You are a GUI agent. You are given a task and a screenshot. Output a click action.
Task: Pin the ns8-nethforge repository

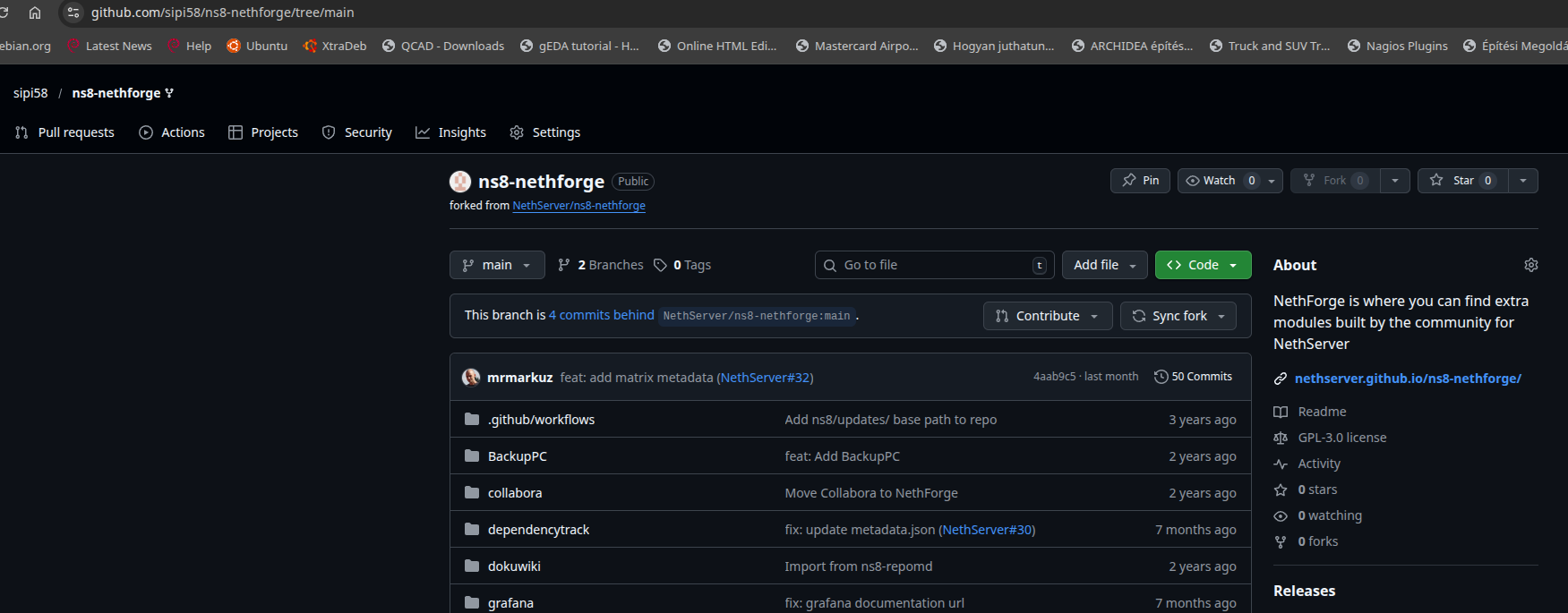pos(1140,181)
